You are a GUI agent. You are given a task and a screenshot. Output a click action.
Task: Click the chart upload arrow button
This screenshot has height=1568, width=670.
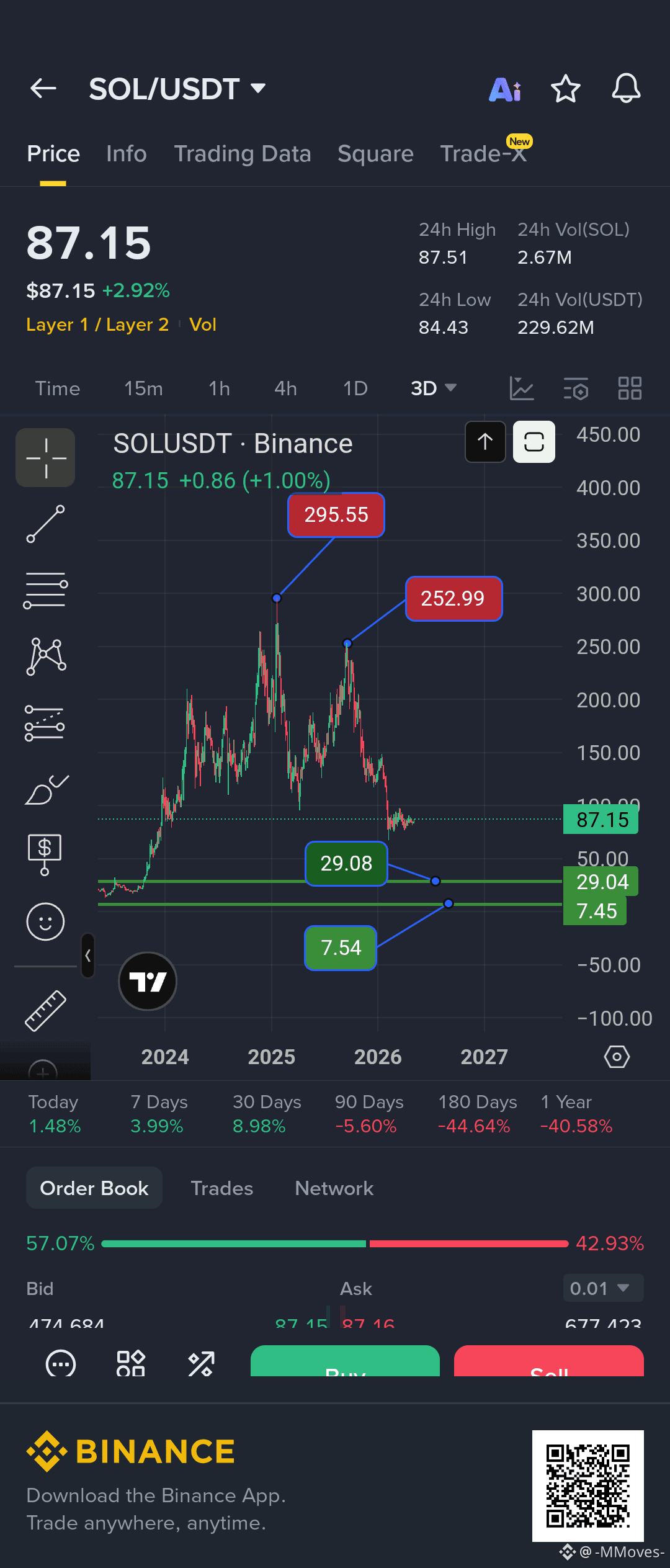[x=485, y=442]
